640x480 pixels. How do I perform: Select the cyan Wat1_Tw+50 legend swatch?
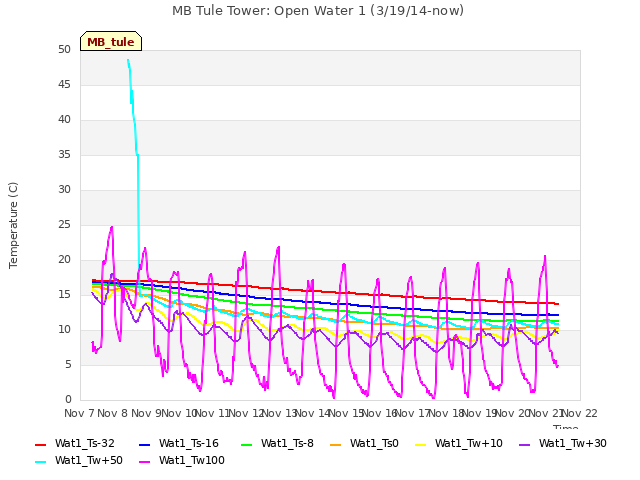coord(41,462)
